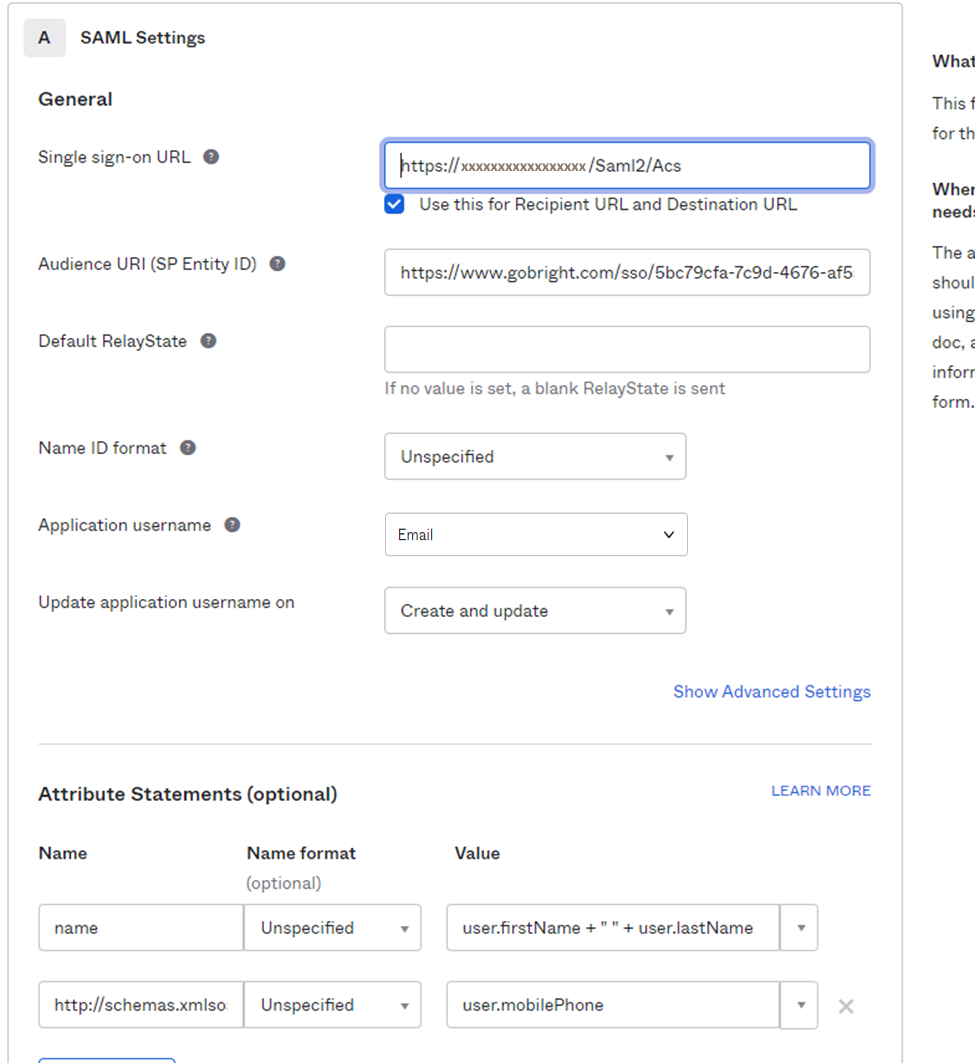Viewport: 975px width, 1063px height.
Task: Open Application username Email dropdown
Action: pos(535,535)
